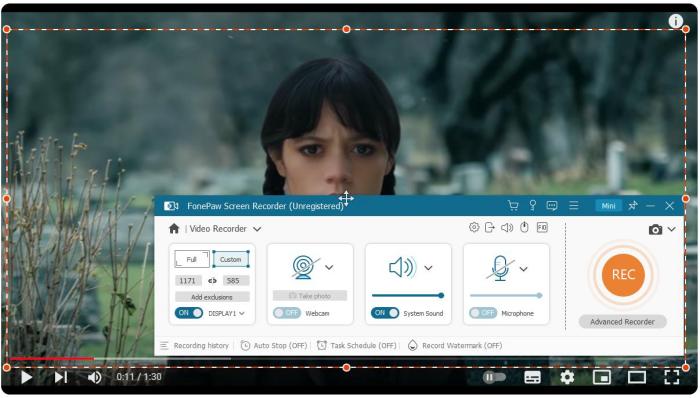Click the width field showing 1171
Image resolution: width=700 pixels, height=398 pixels.
188,280
